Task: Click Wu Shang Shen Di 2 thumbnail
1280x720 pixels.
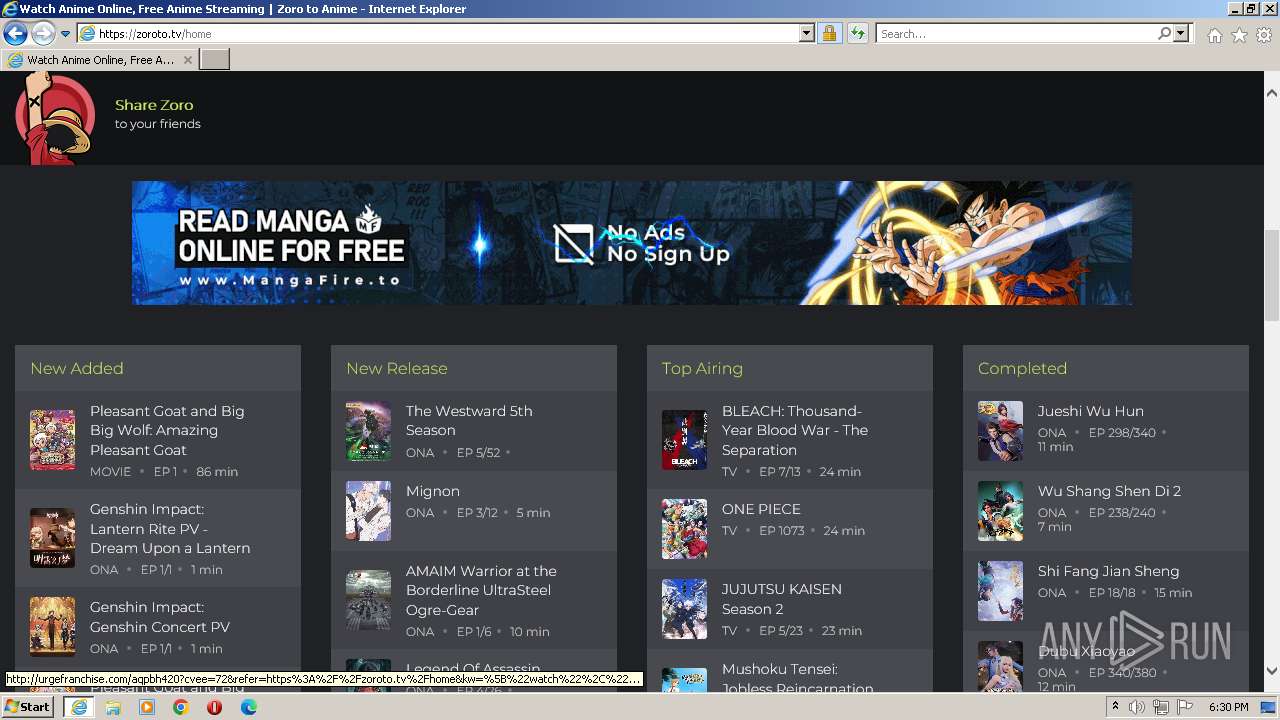Action: click(1000, 511)
